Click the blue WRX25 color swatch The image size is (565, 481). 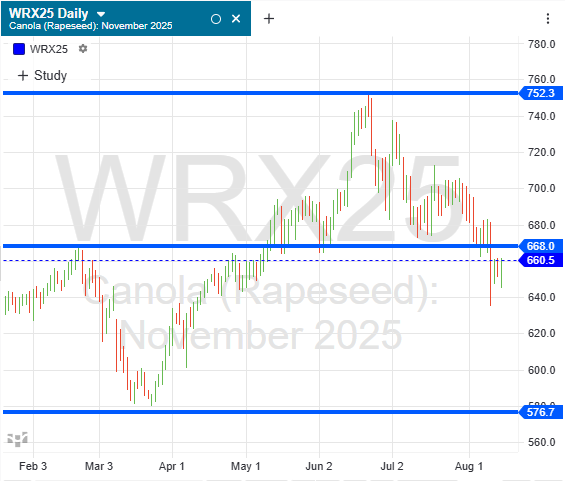click(19, 49)
